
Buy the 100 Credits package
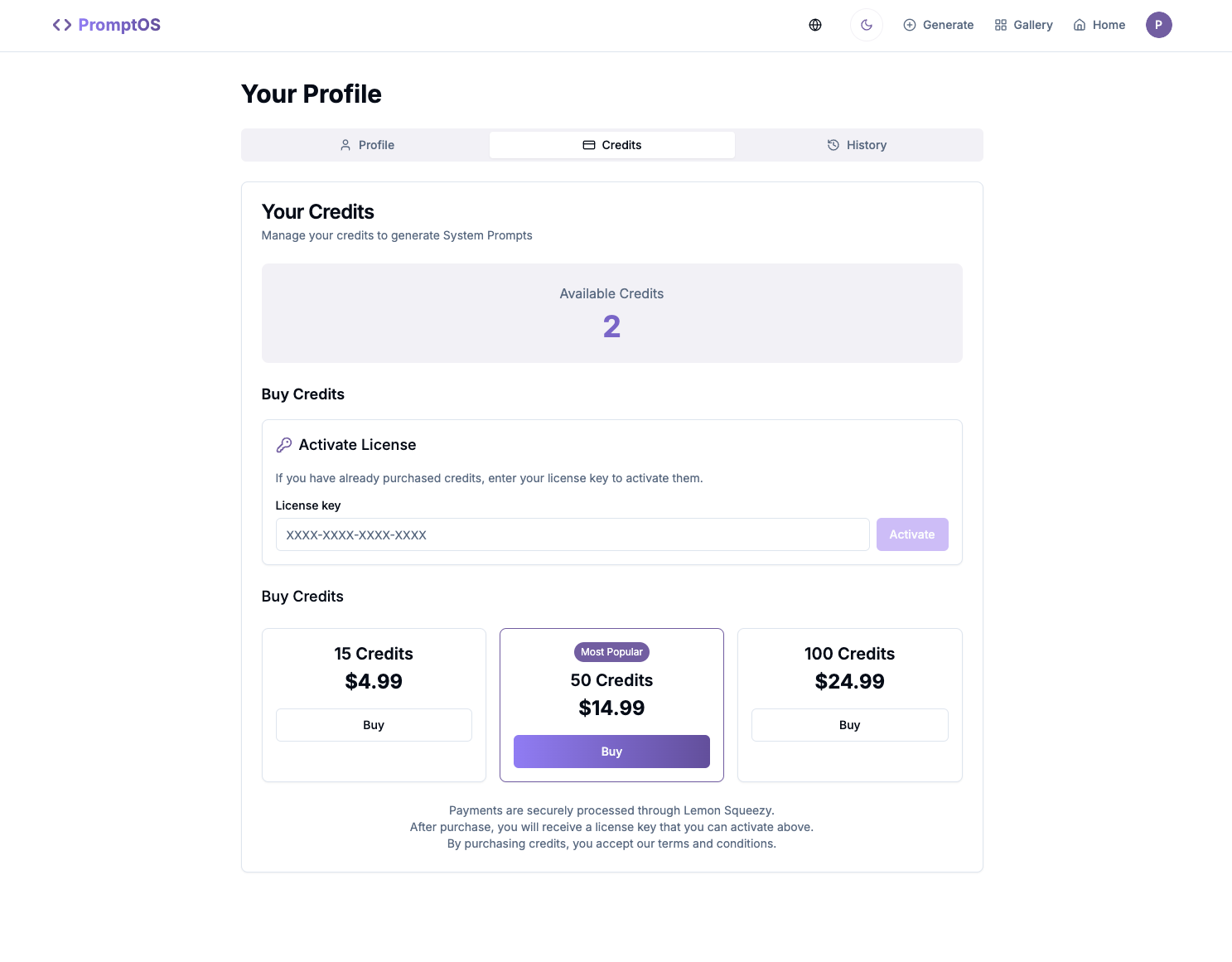[x=849, y=725]
